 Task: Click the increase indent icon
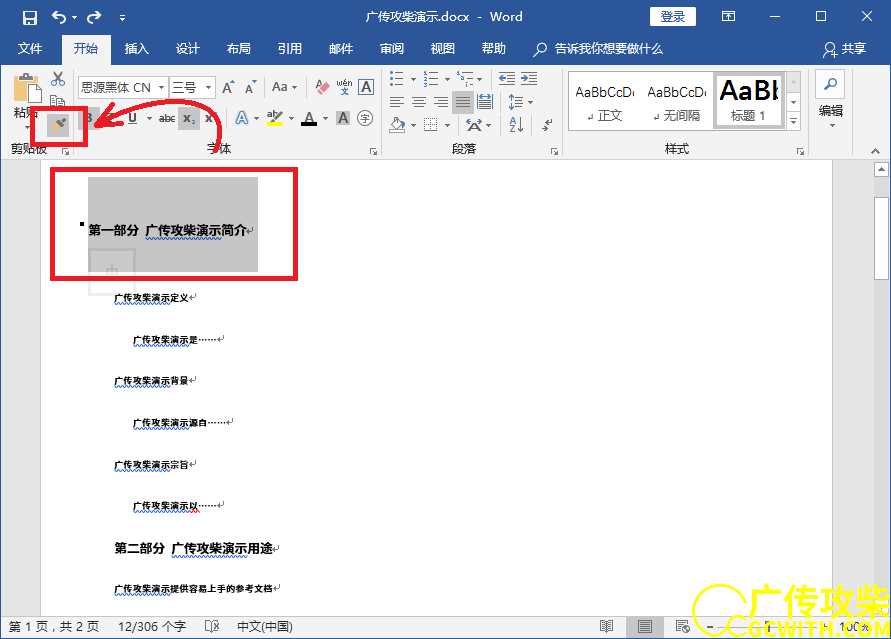[529, 78]
